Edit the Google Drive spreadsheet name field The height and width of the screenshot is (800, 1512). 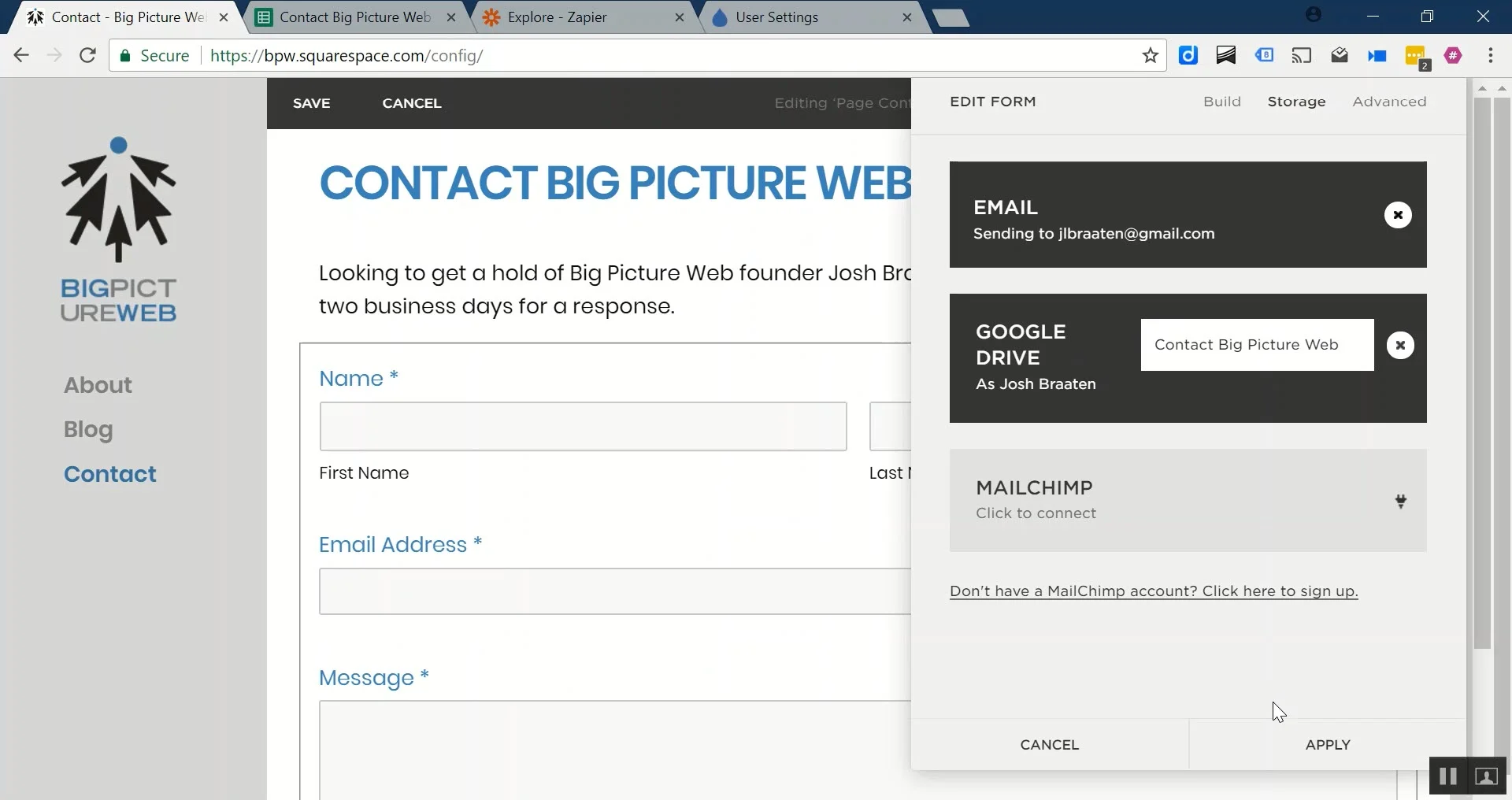click(1257, 345)
